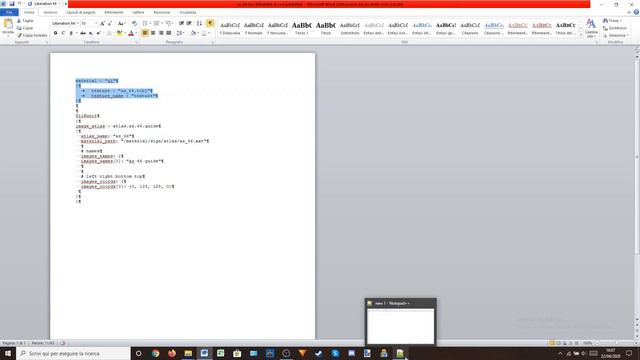Click the Paste (Incolla) clipboard icon
This screenshot has width=640, height=360.
click(x=8, y=24)
